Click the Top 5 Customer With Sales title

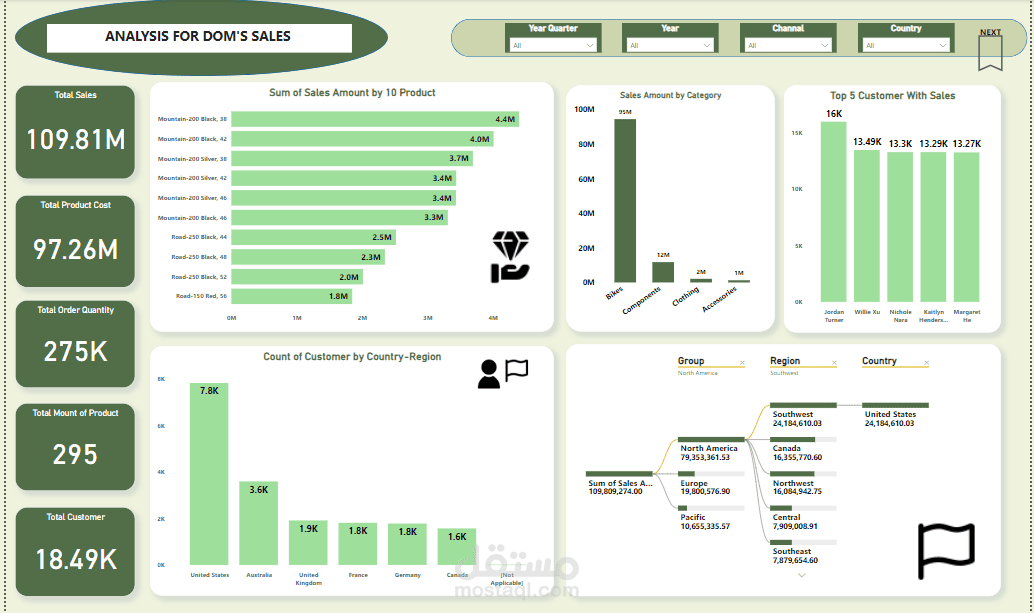(892, 96)
